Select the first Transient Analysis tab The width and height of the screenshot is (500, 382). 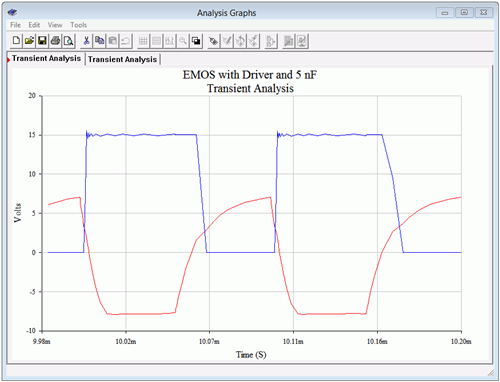[46, 58]
